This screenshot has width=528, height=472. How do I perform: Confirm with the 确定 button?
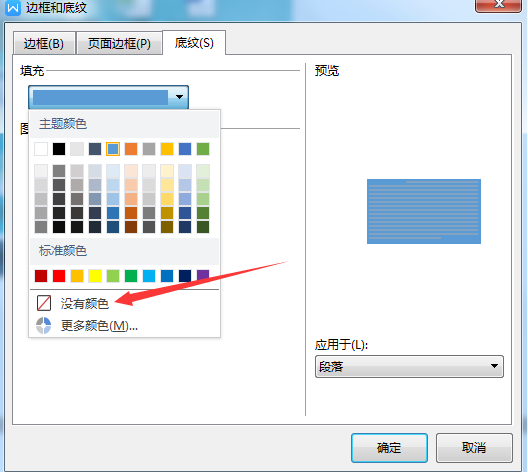click(389, 448)
